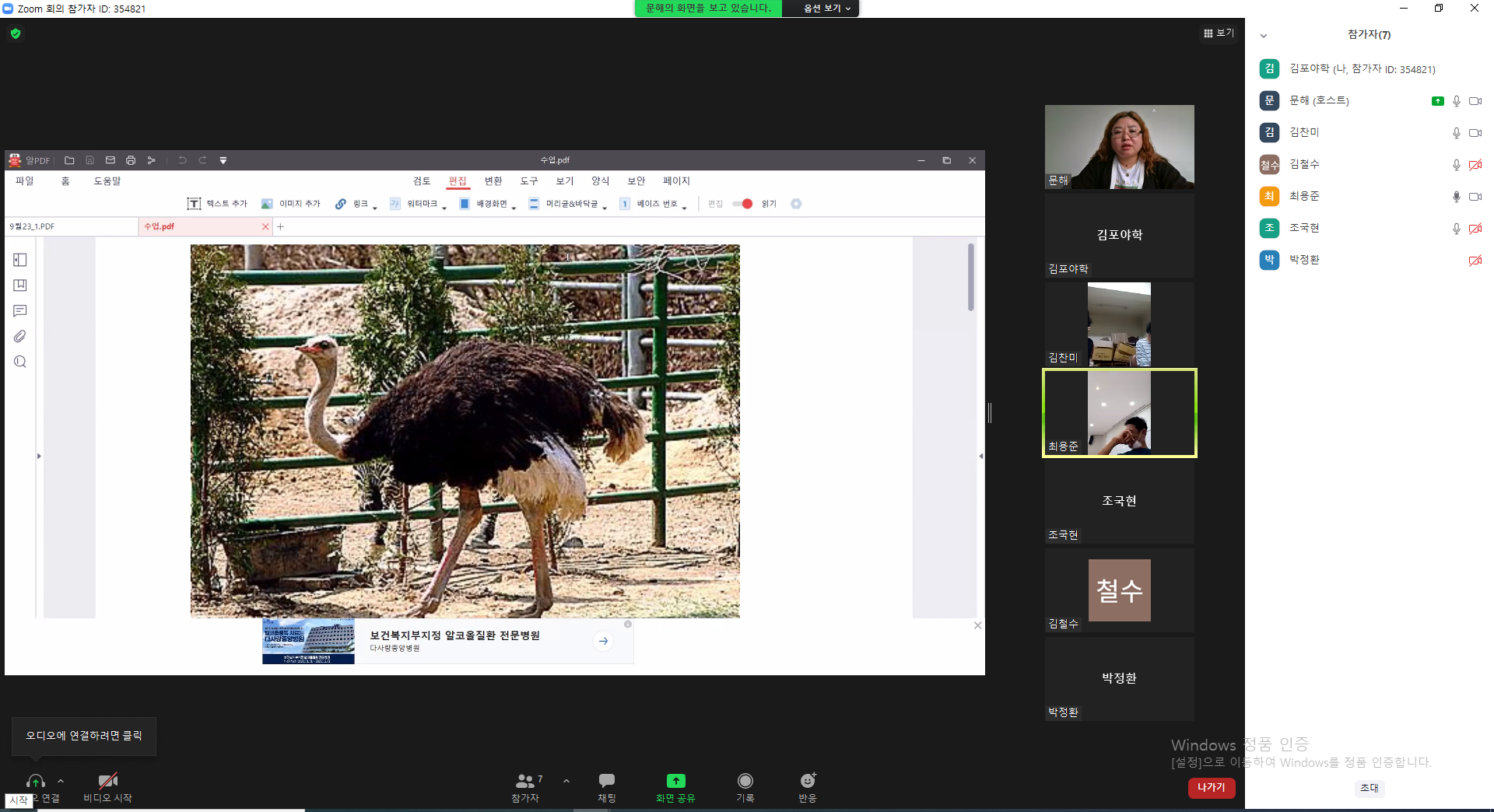Screen dimensions: 1494x812
Task: Open the search magnifier icon in PDF sidebar
Action: (x=20, y=362)
